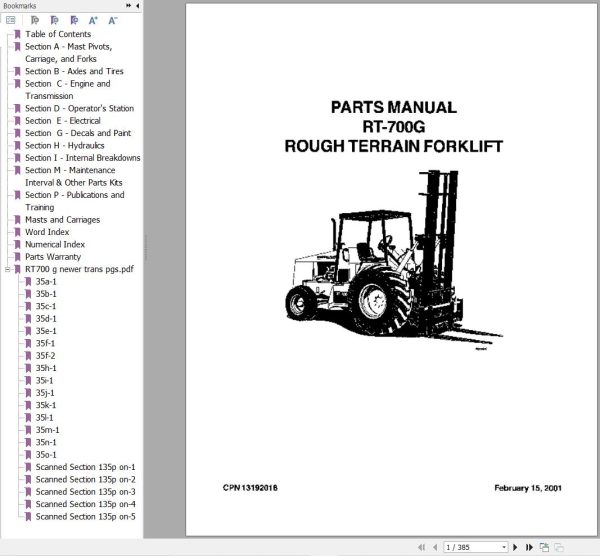This screenshot has width=600, height=556.
Task: Select the 35o-1 bookmark
Action: 46,455
